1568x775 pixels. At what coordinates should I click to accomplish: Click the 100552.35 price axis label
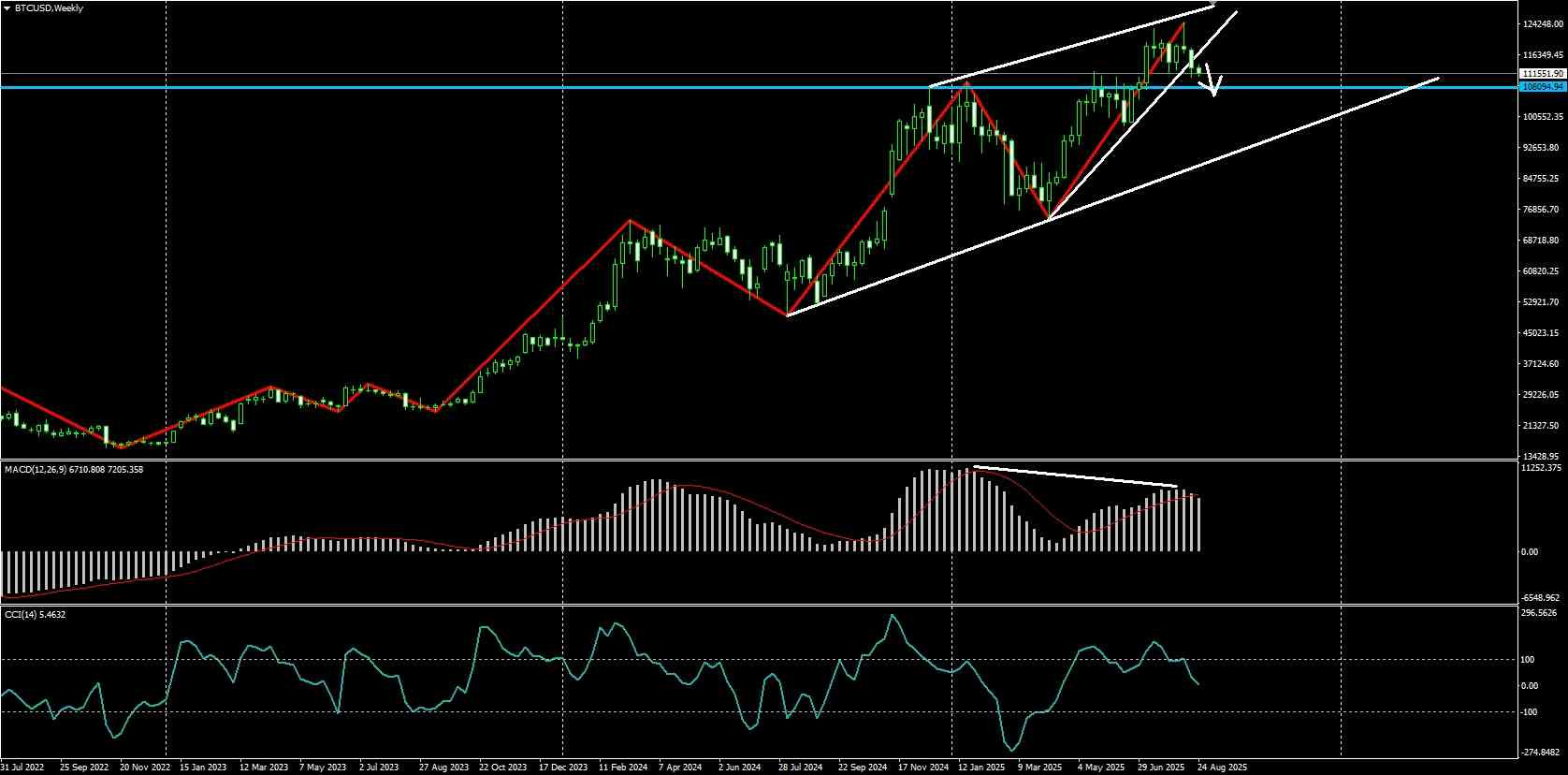(1543, 117)
